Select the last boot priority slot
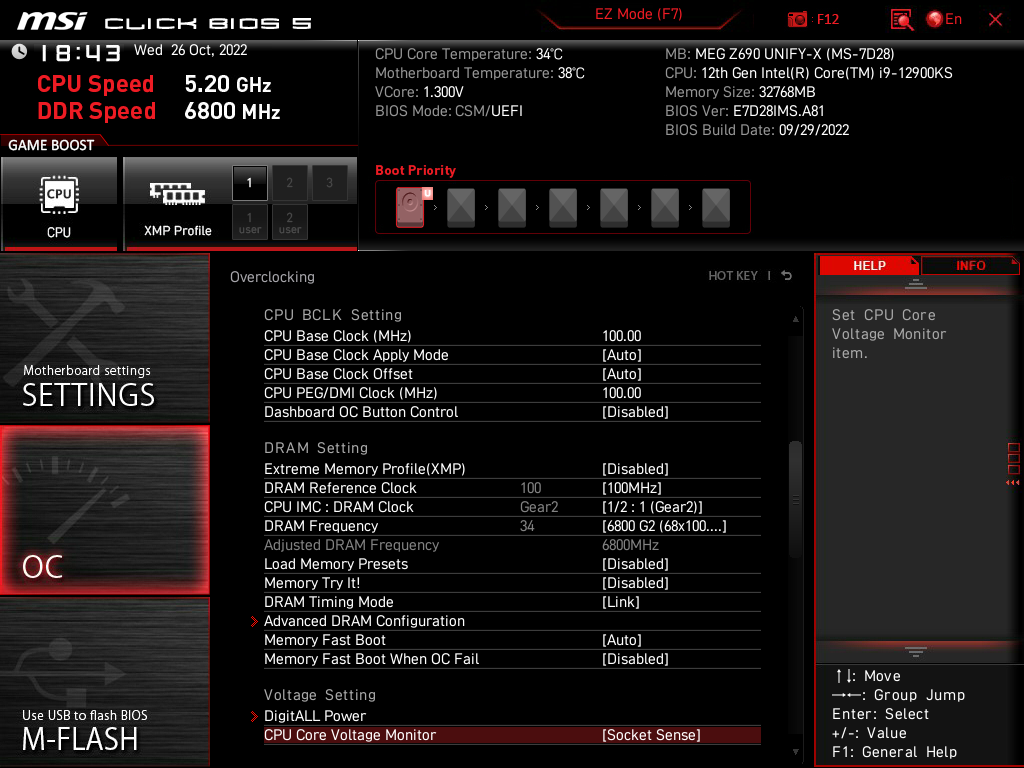 click(716, 207)
